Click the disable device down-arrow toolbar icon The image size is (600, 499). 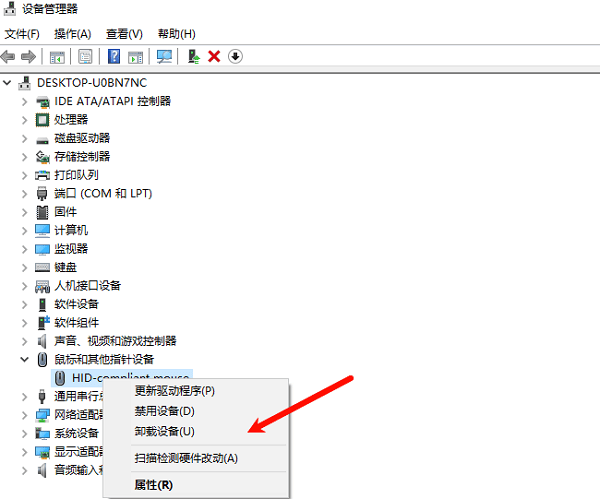235,57
